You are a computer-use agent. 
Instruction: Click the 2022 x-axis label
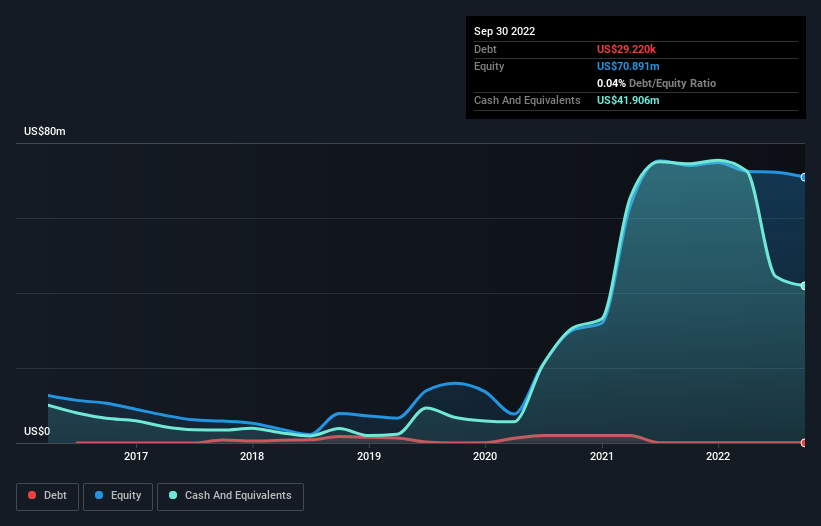pos(718,456)
